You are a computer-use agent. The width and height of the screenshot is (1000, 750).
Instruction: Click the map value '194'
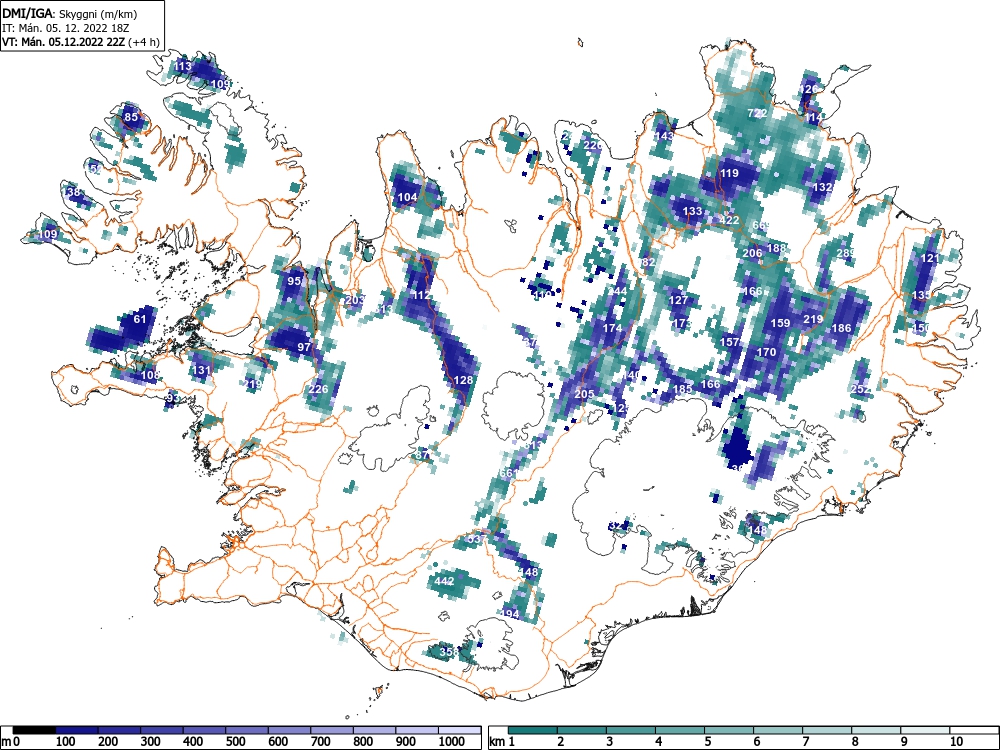(x=510, y=614)
